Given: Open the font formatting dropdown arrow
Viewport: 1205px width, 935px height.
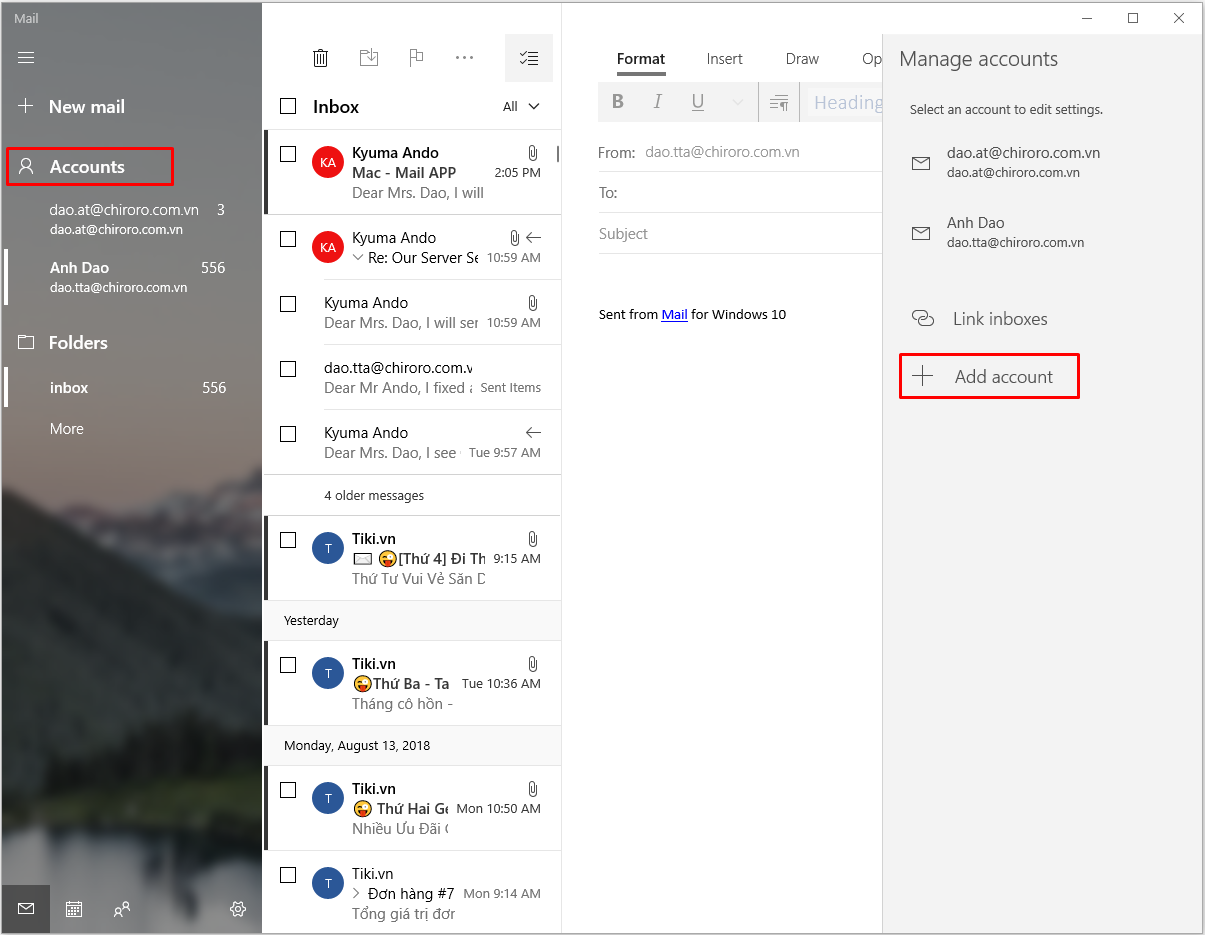Looking at the screenshot, I should [x=738, y=102].
